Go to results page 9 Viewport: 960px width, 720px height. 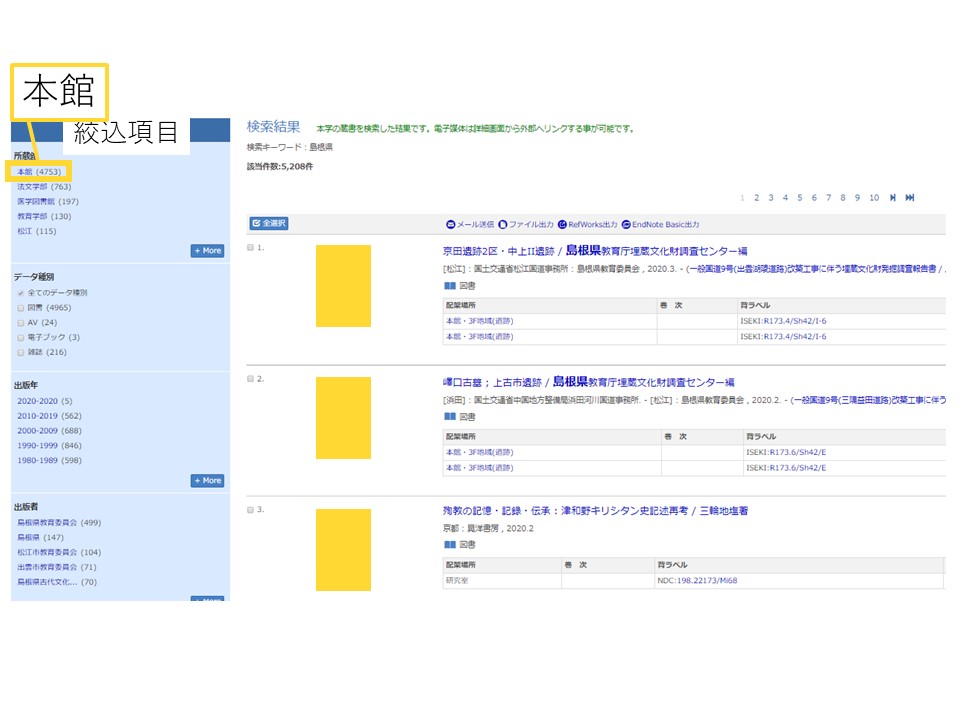[857, 198]
